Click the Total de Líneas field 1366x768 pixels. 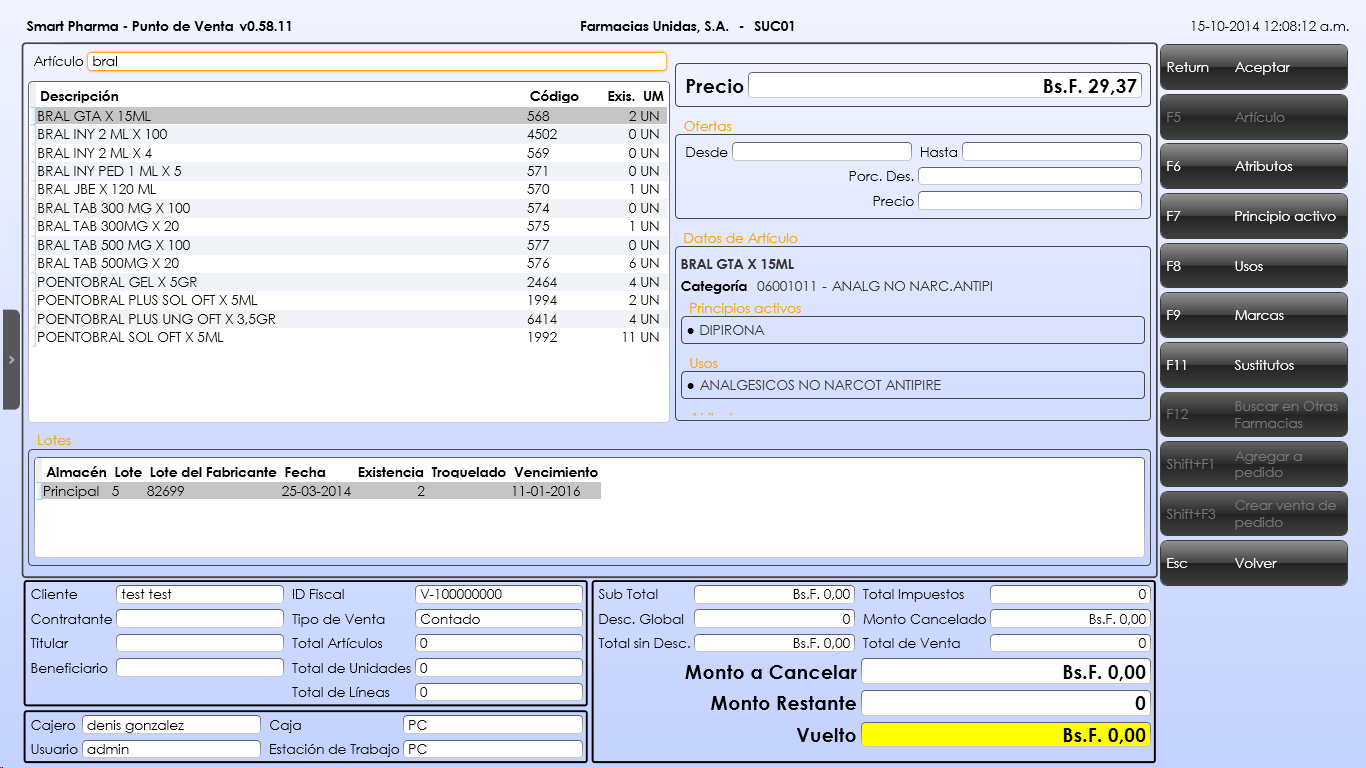pyautogui.click(x=499, y=692)
